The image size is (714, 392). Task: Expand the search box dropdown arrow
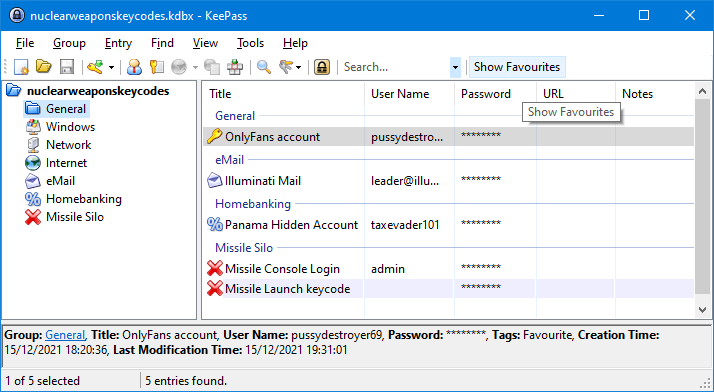pyautogui.click(x=455, y=67)
